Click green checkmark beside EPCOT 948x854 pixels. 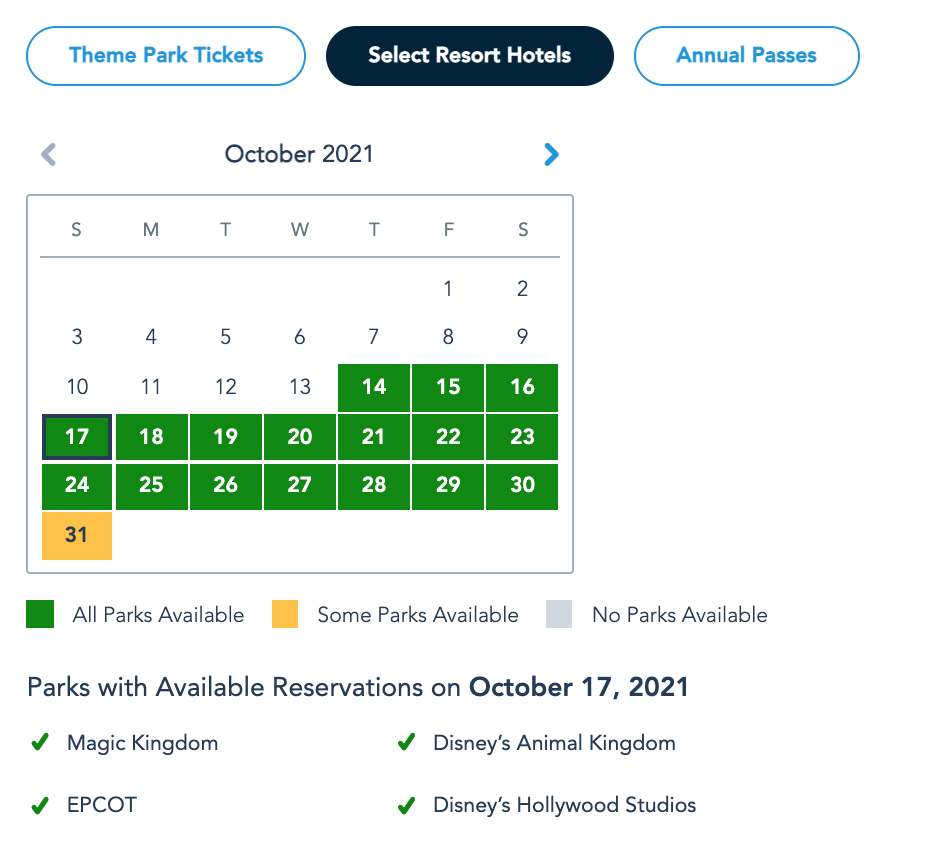pyautogui.click(x=40, y=805)
